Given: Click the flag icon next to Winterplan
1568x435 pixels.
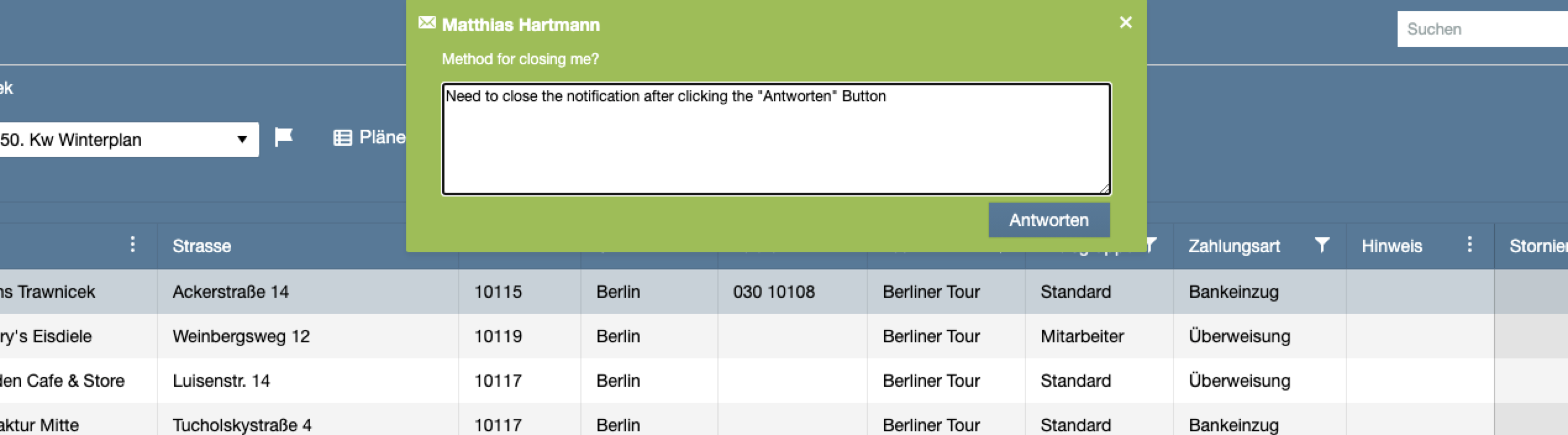Looking at the screenshot, I should (283, 137).
